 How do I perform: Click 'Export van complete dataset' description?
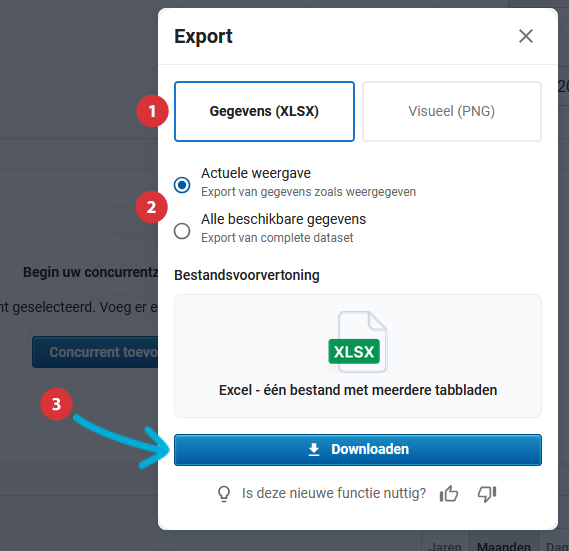[277, 238]
